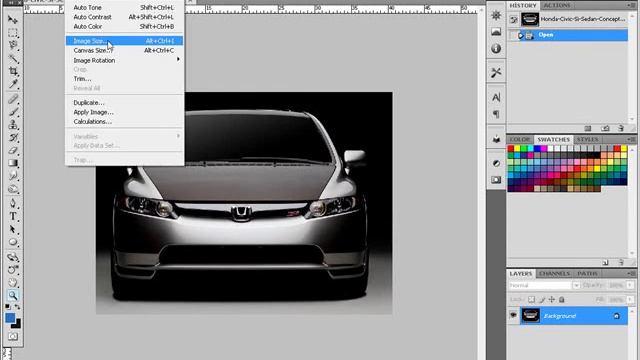The width and height of the screenshot is (640, 360).
Task: Toggle lock position
Action: (x=552, y=300)
